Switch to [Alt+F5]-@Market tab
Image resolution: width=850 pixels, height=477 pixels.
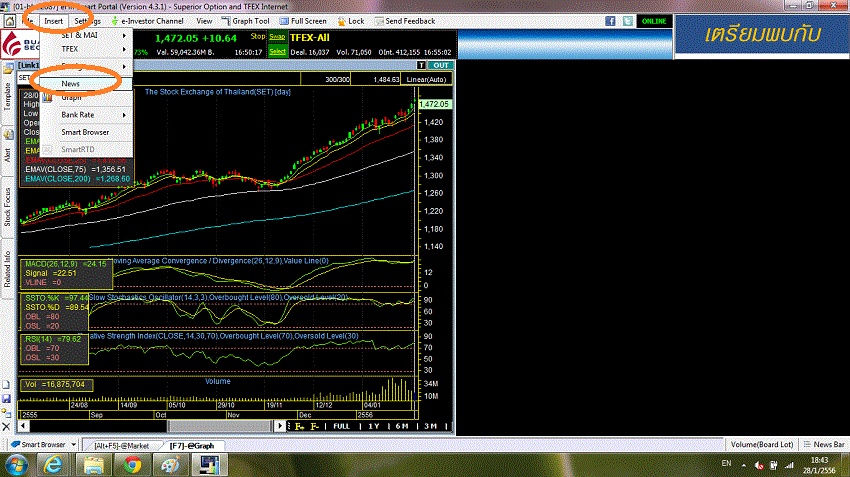[121, 446]
